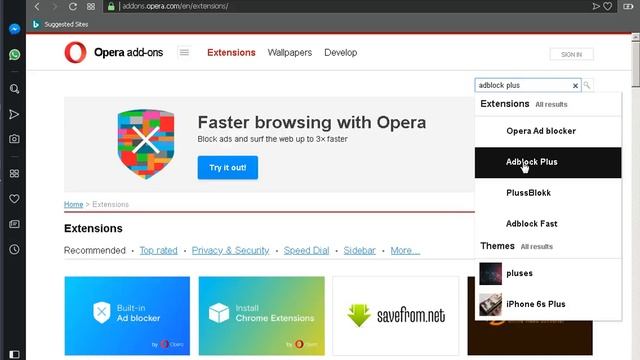Image resolution: width=640 pixels, height=360 pixels.
Task: Select Adblock Plus suggestion
Action: point(548,162)
